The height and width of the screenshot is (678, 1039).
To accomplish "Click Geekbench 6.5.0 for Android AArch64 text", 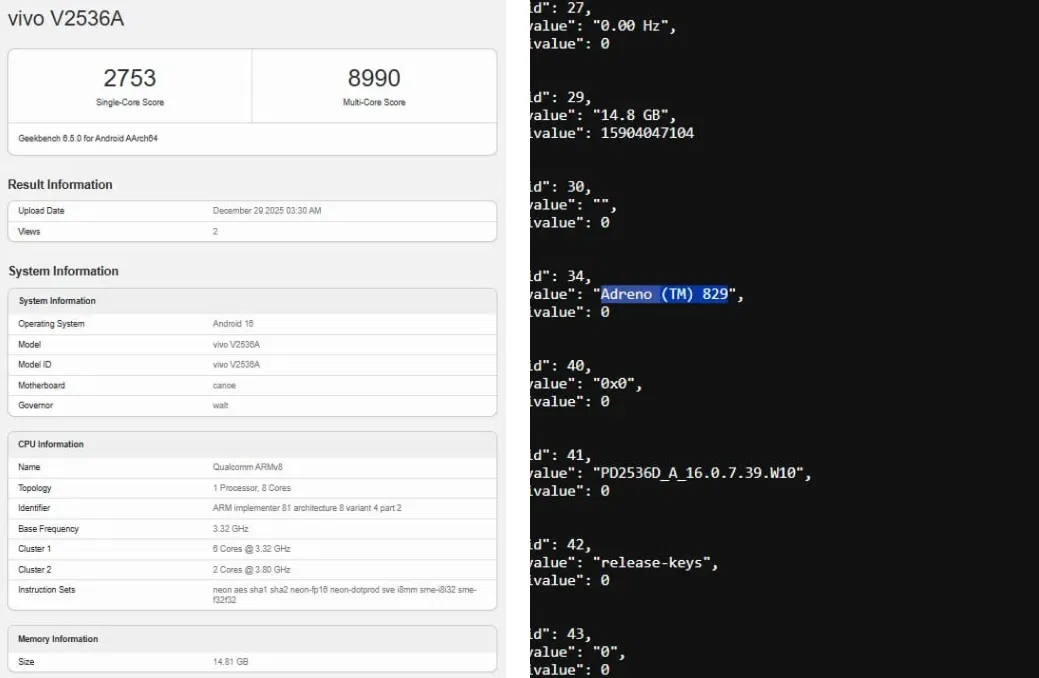I will [88, 139].
